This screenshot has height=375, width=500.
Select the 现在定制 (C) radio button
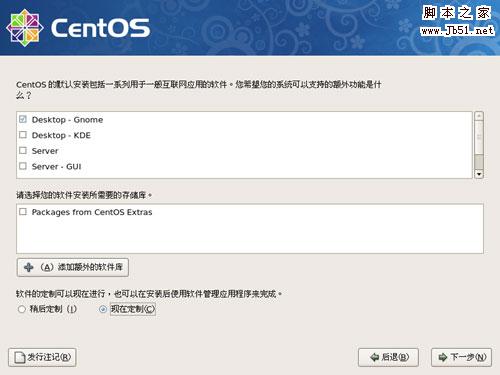coord(103,309)
